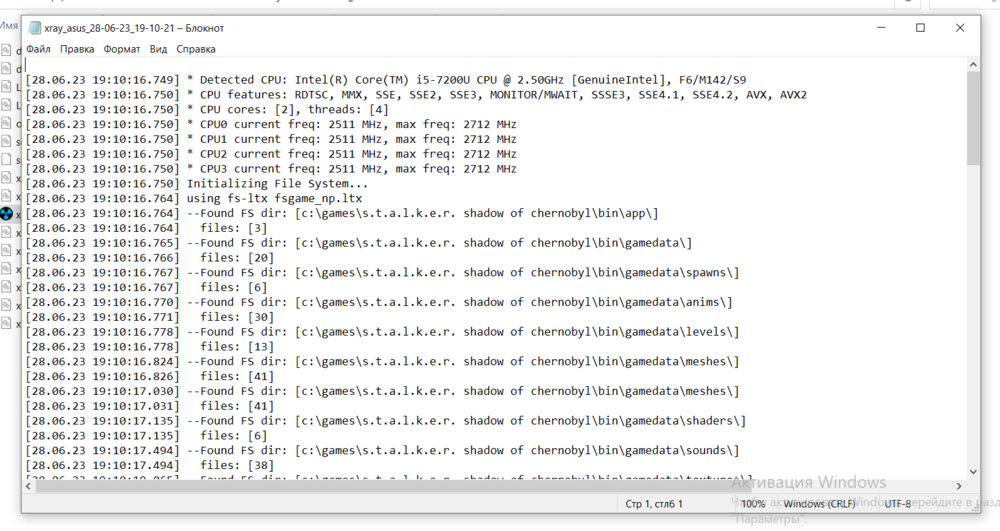Click the vertical scrollbar down arrow
Image resolution: width=1000 pixels, height=531 pixels.
(973, 472)
